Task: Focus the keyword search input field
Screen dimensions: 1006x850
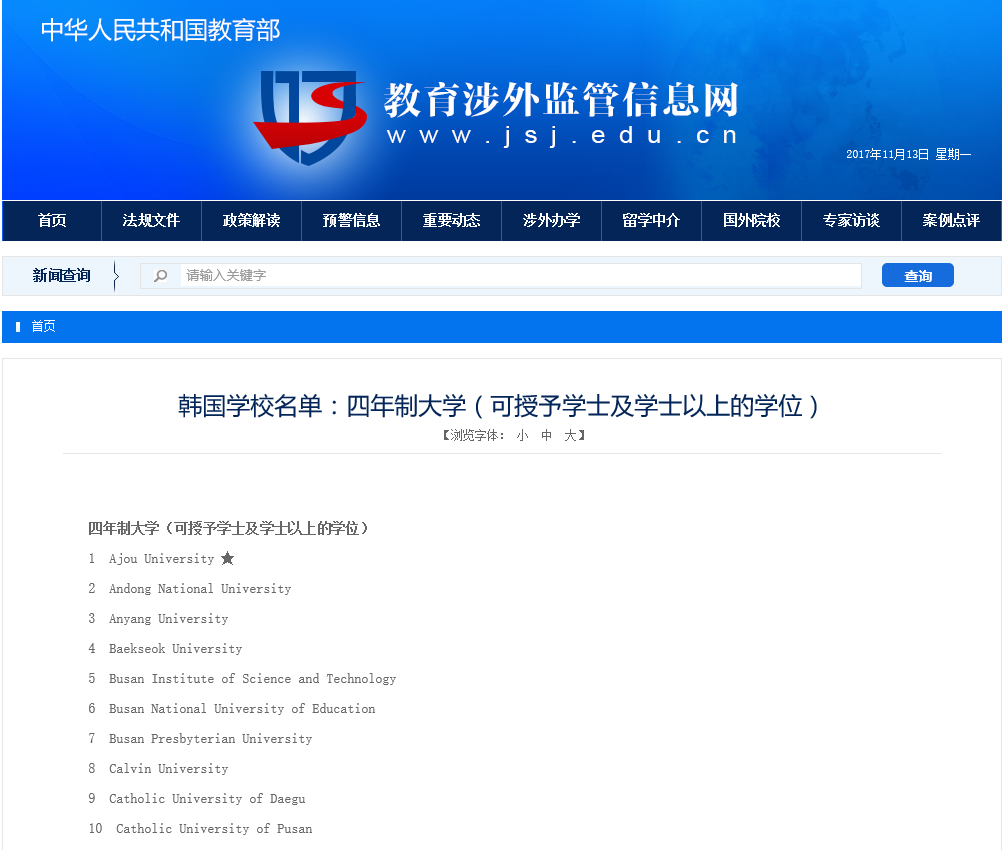Action: (x=520, y=276)
